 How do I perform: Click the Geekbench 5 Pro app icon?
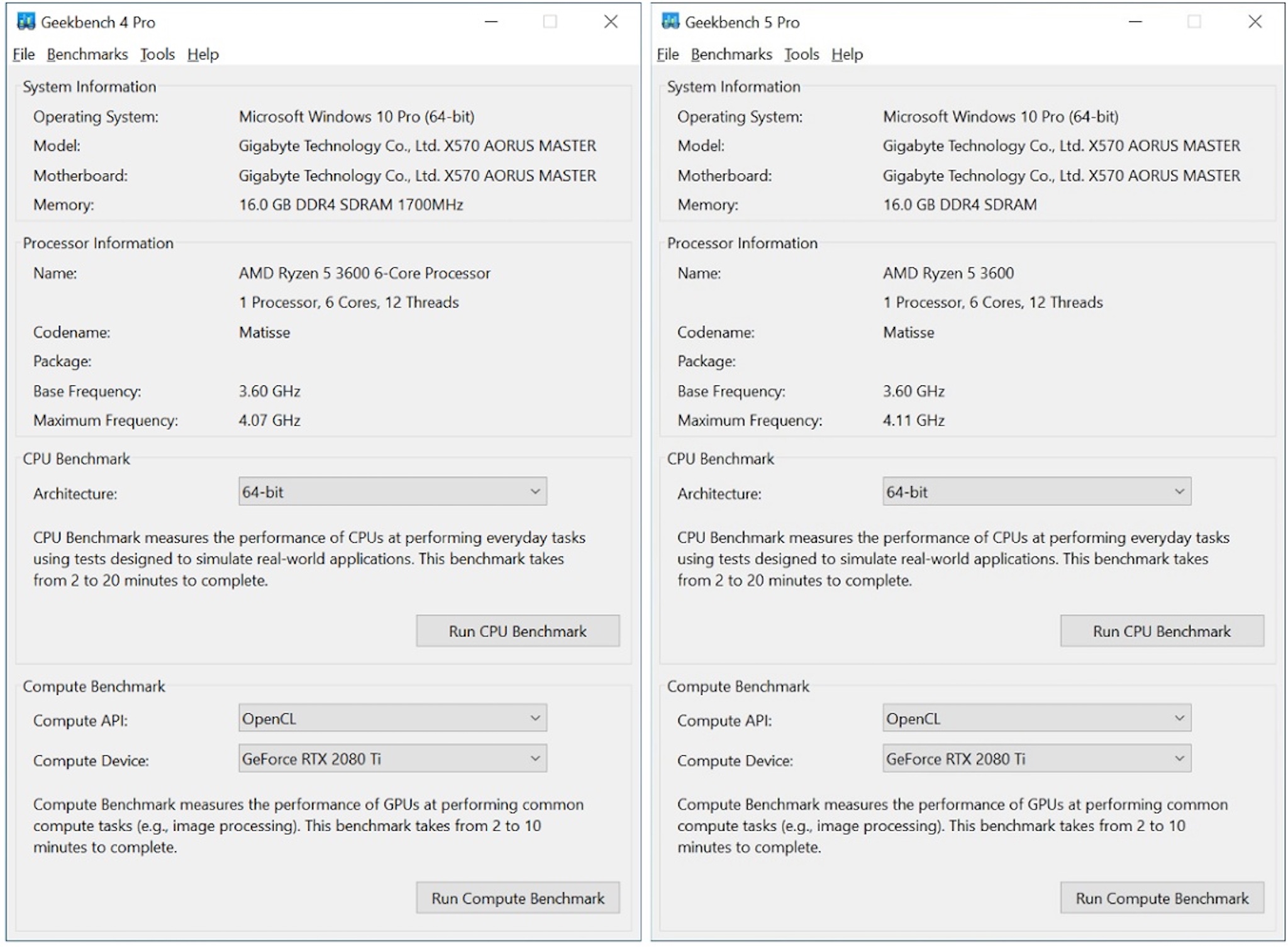(x=670, y=22)
